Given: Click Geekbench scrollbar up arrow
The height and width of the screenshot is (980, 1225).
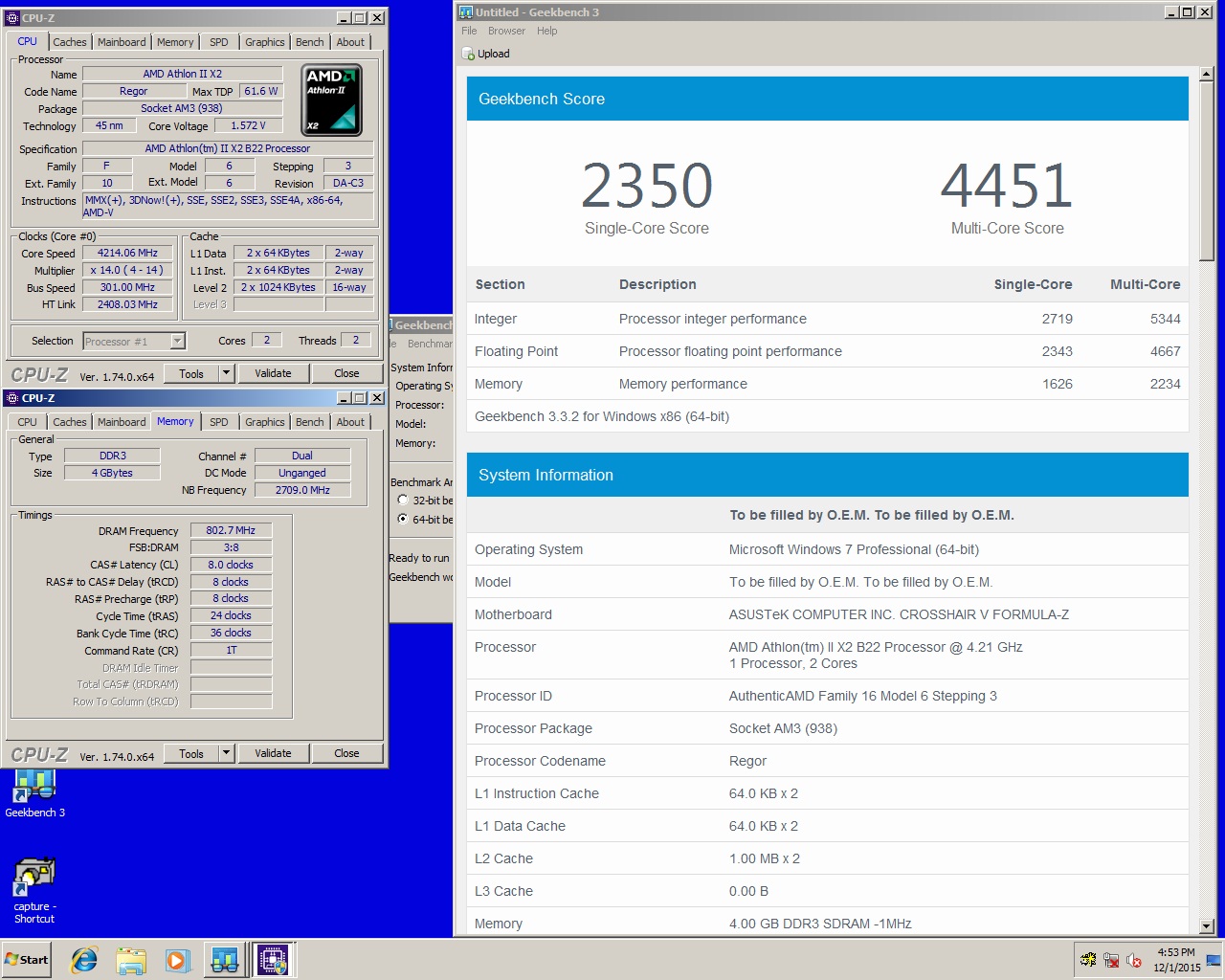Looking at the screenshot, I should [1206, 74].
